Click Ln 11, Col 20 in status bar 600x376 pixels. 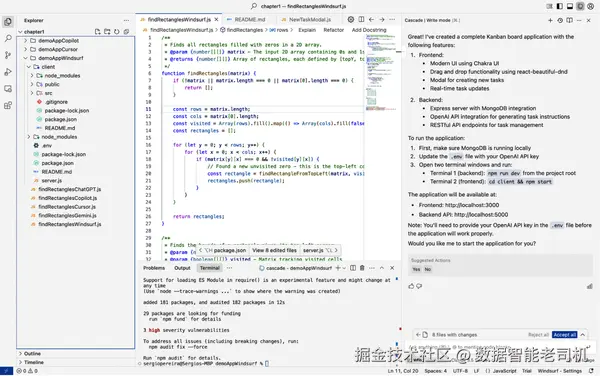pos(403,371)
